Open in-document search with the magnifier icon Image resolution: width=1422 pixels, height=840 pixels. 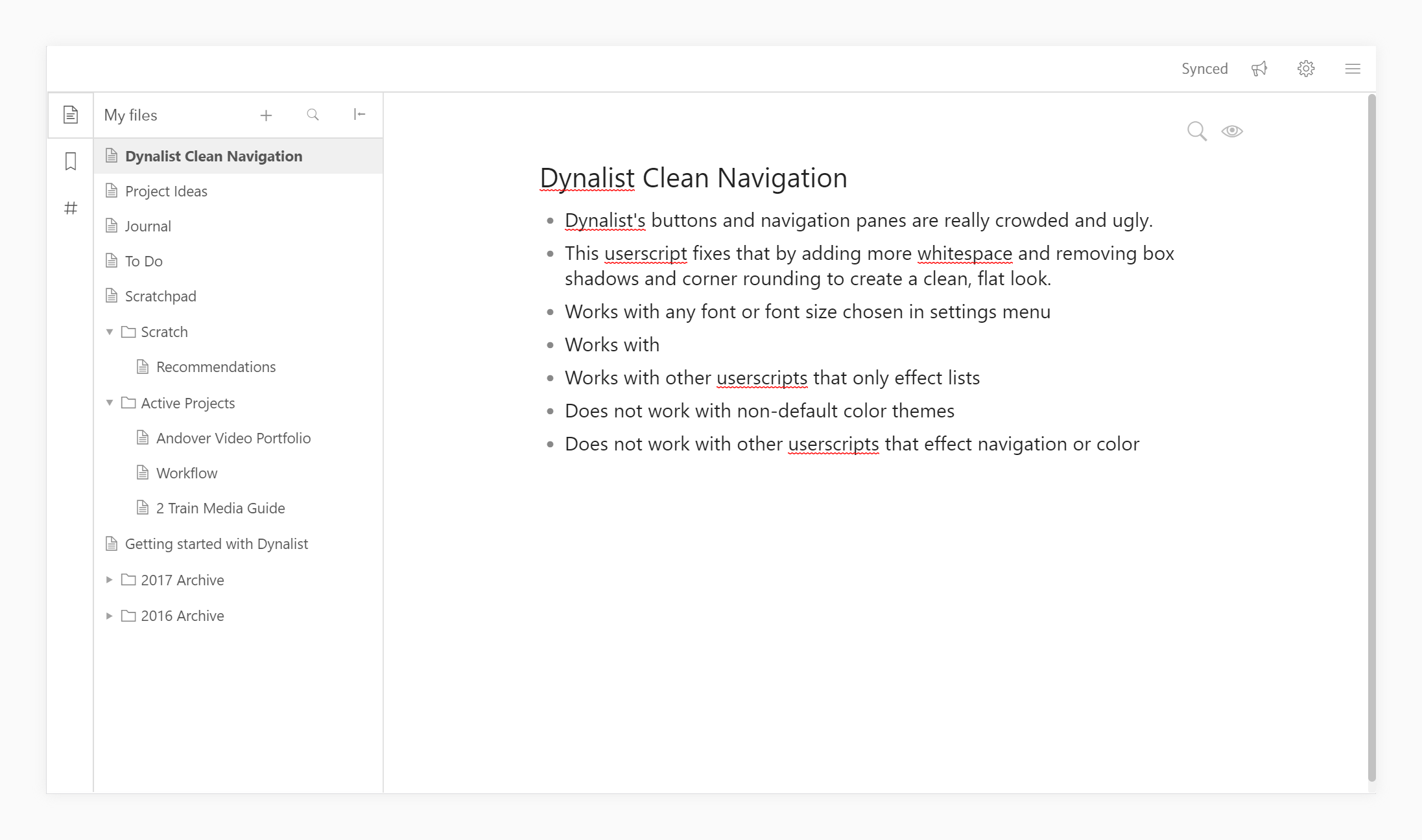coord(1197,131)
